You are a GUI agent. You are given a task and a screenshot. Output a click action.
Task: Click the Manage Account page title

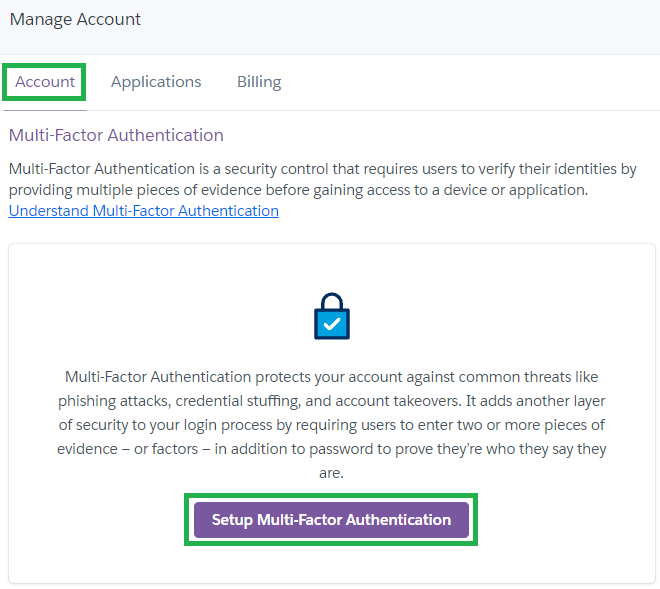tap(75, 19)
